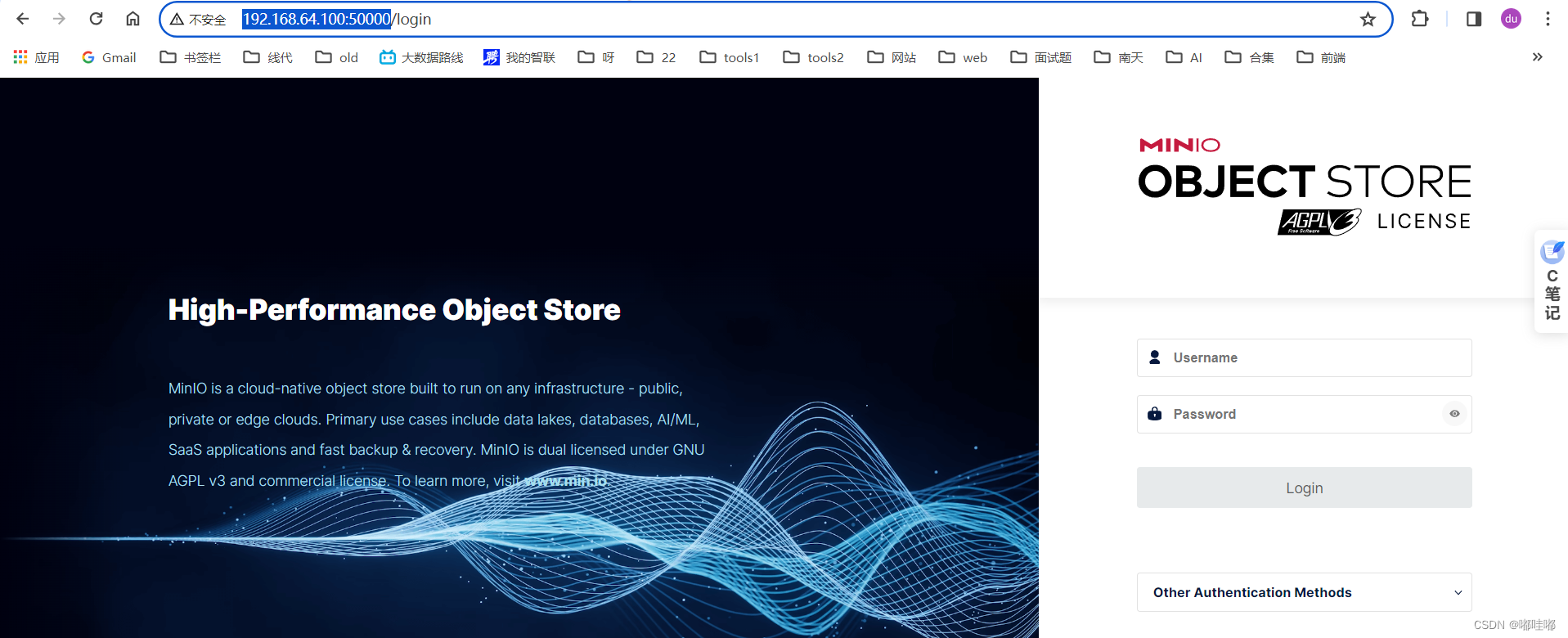
Task: Click the browser forward arrow
Action: (x=59, y=19)
